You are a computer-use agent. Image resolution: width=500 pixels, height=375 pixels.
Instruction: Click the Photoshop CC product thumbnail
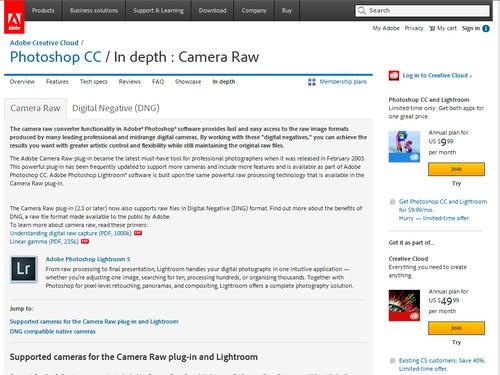(x=404, y=147)
